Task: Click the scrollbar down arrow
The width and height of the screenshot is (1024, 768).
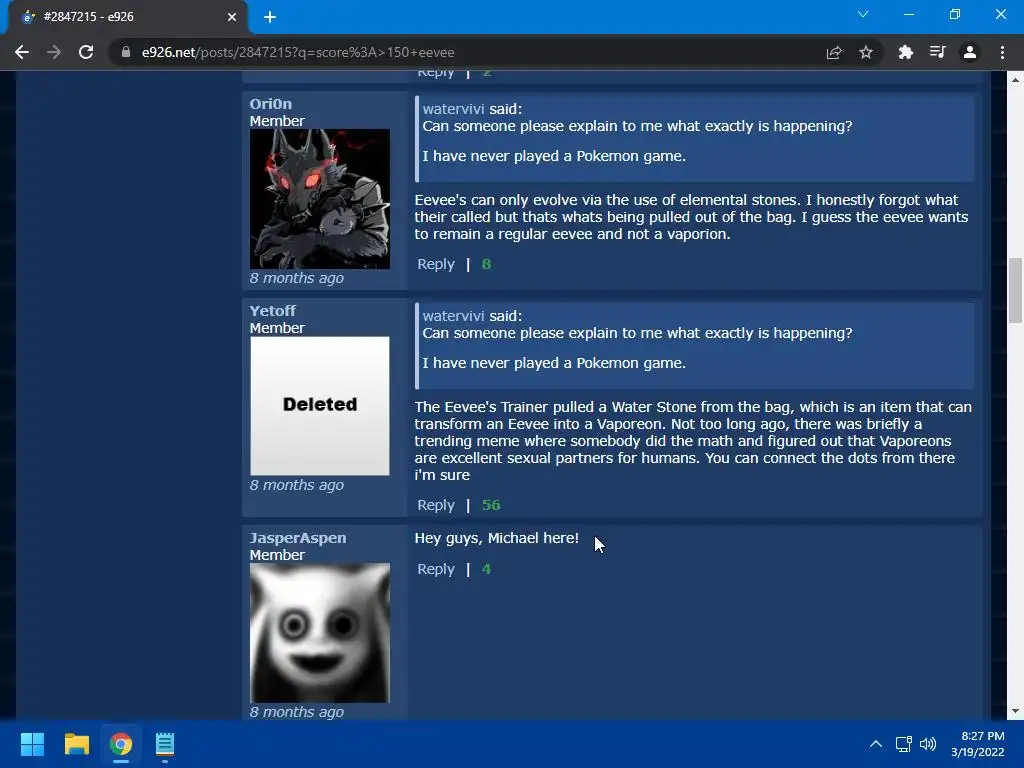Action: click(1015, 711)
